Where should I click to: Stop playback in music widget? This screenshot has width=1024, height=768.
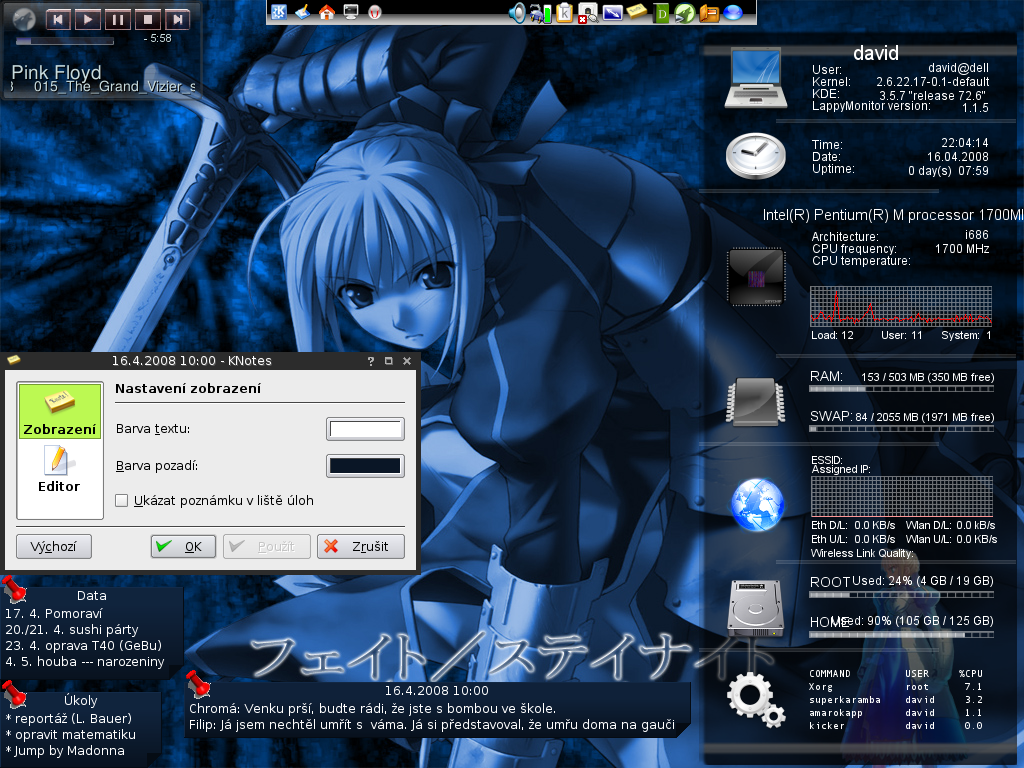pos(148,19)
